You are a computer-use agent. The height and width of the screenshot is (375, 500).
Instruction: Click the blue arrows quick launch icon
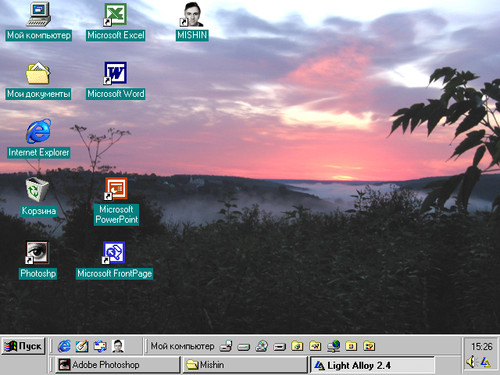100,346
